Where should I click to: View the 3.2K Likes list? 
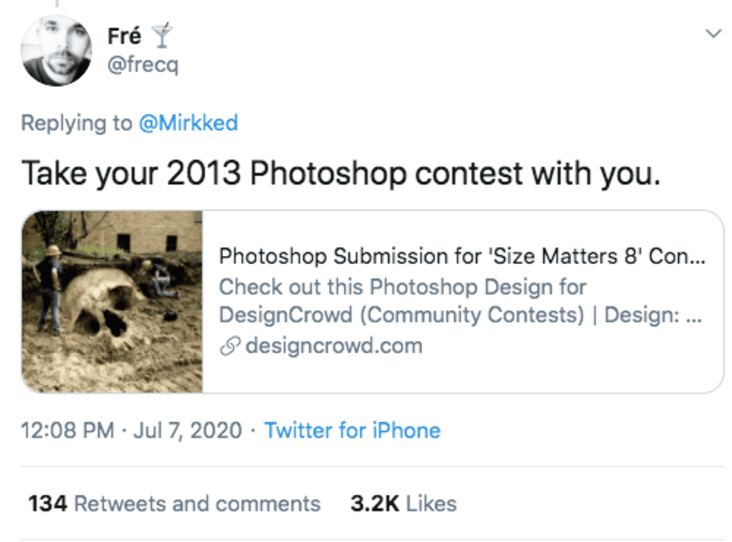pyautogui.click(x=403, y=504)
